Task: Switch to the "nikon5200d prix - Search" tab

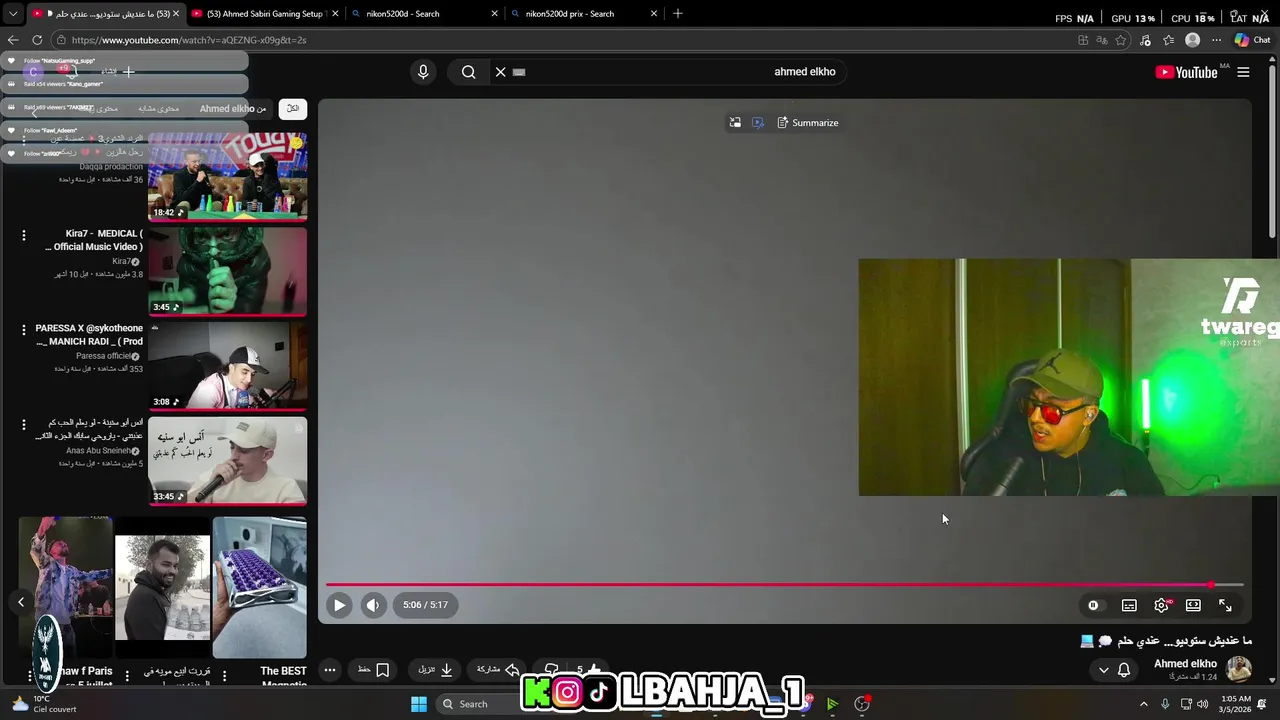Action: click(584, 14)
